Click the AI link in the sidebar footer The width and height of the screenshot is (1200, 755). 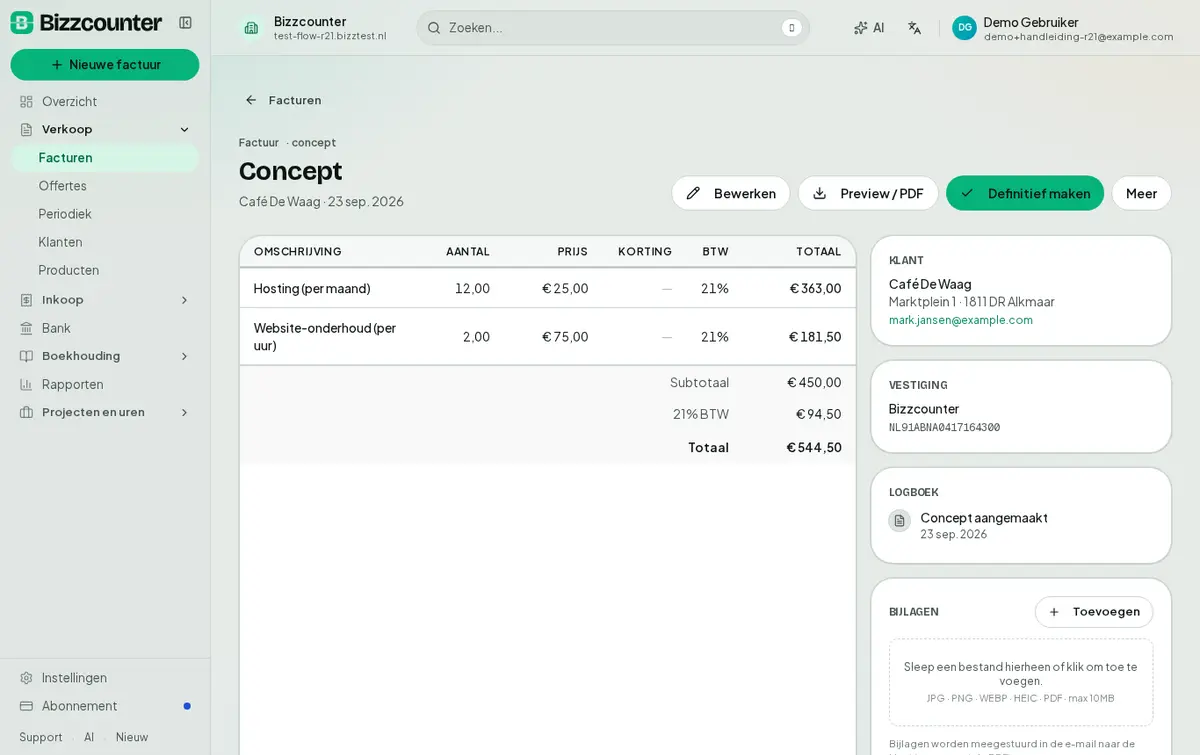(x=89, y=737)
